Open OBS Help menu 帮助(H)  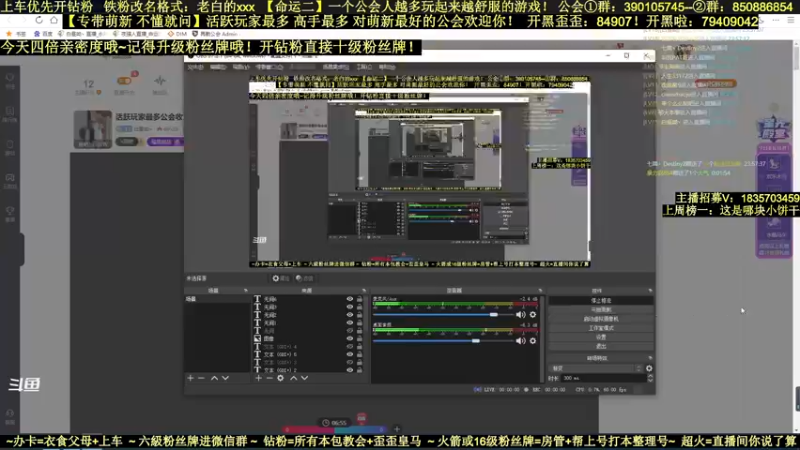pyautogui.click(x=387, y=67)
